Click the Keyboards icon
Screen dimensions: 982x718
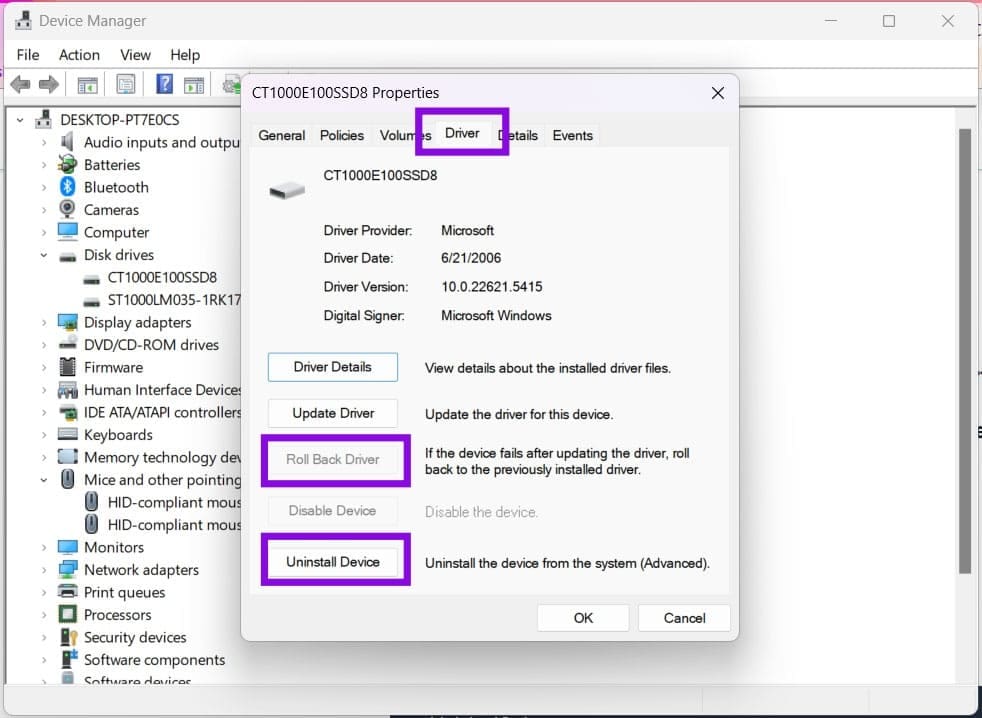pyautogui.click(x=68, y=434)
